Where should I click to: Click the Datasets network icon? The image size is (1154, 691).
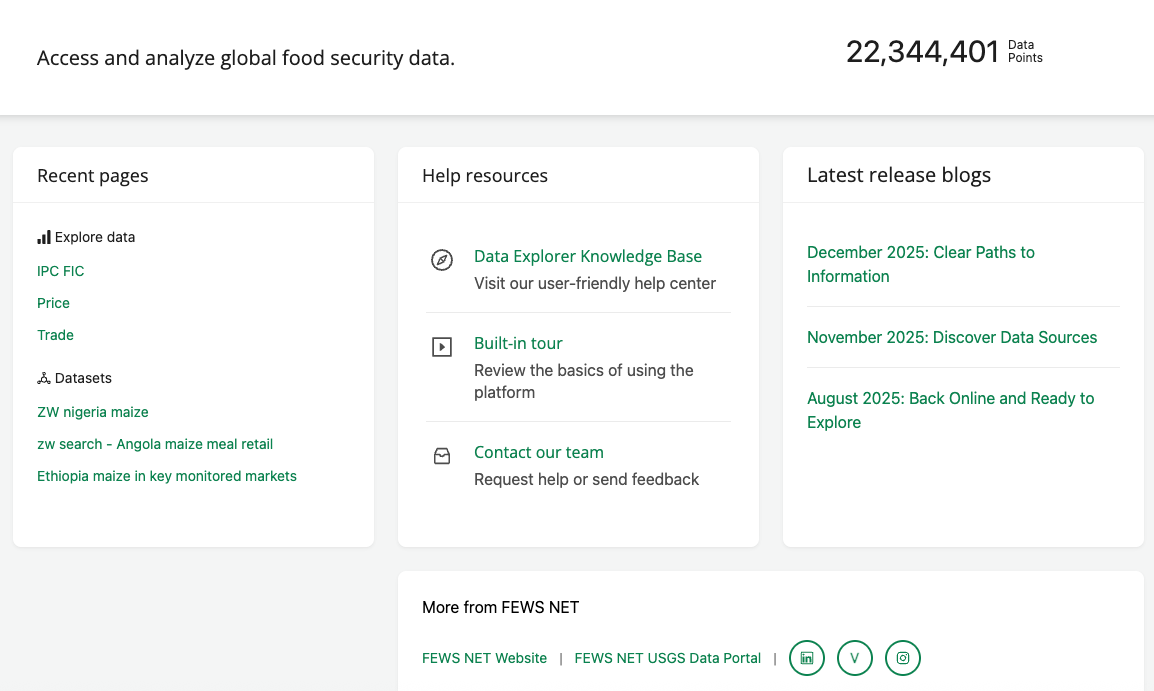[44, 378]
